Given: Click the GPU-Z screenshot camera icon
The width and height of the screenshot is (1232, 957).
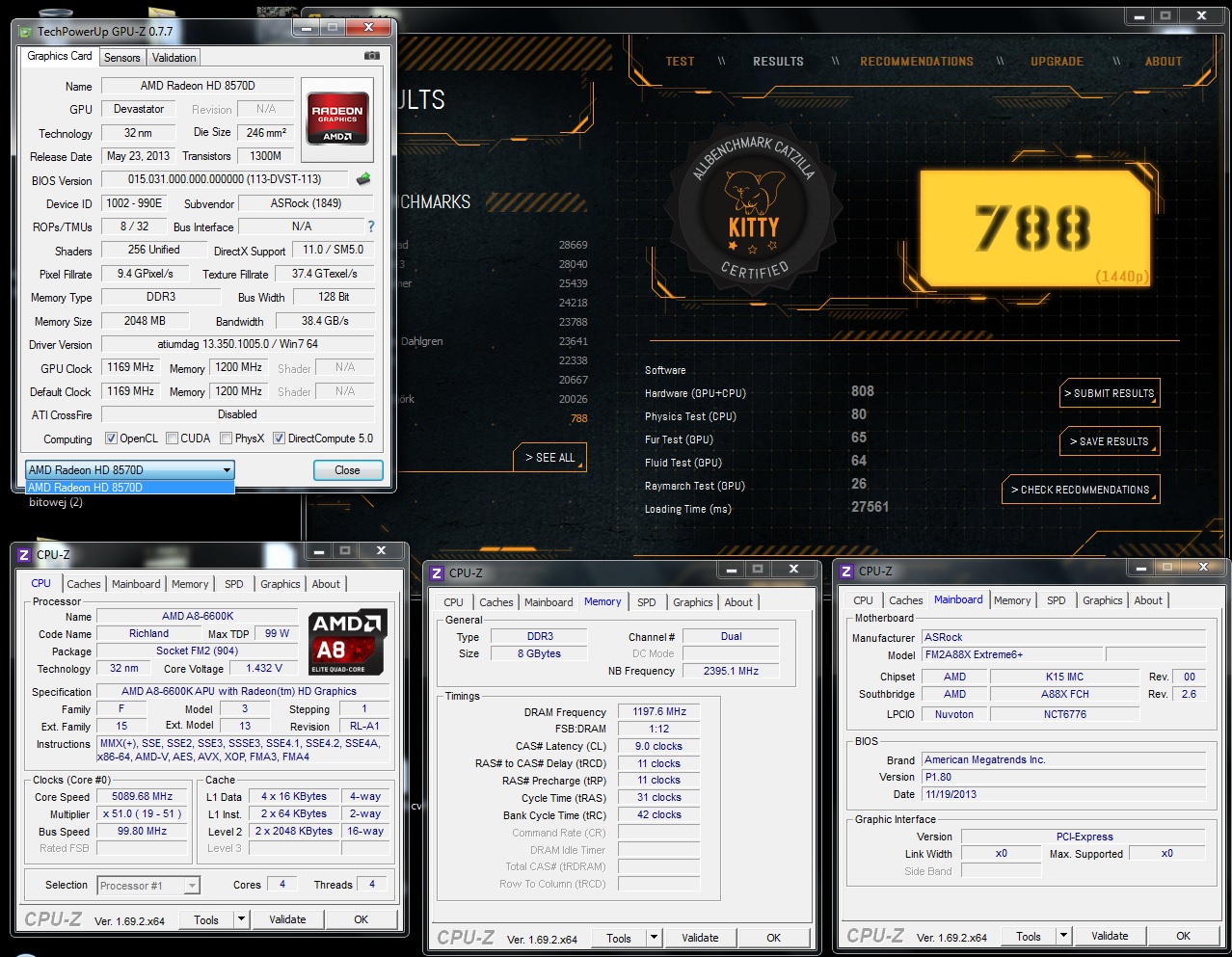Looking at the screenshot, I should (371, 56).
